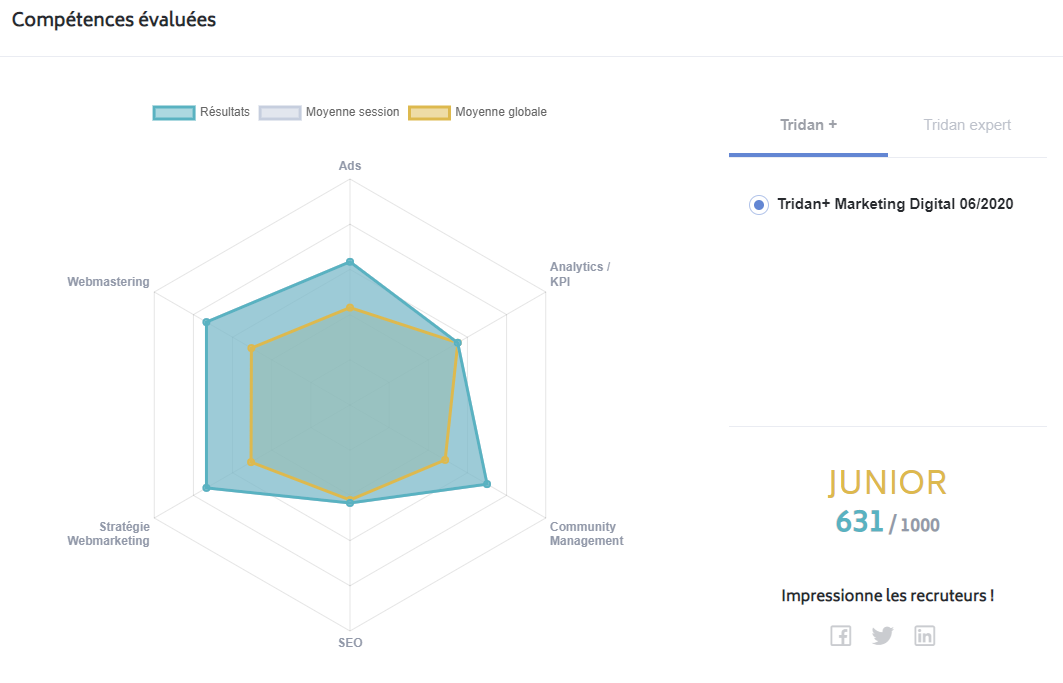Select yellow Moyenne globale point on Community Management axis
1063x683 pixels.
(445, 460)
